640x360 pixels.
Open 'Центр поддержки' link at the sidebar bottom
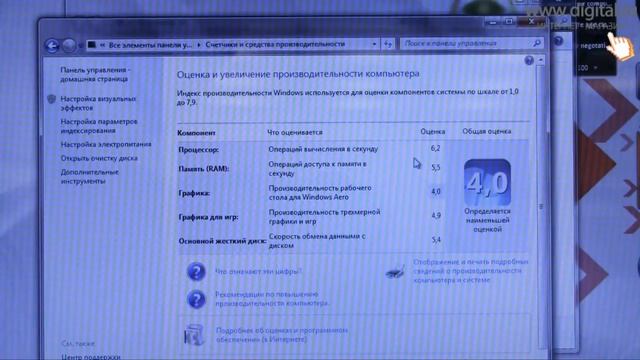(x=90, y=357)
